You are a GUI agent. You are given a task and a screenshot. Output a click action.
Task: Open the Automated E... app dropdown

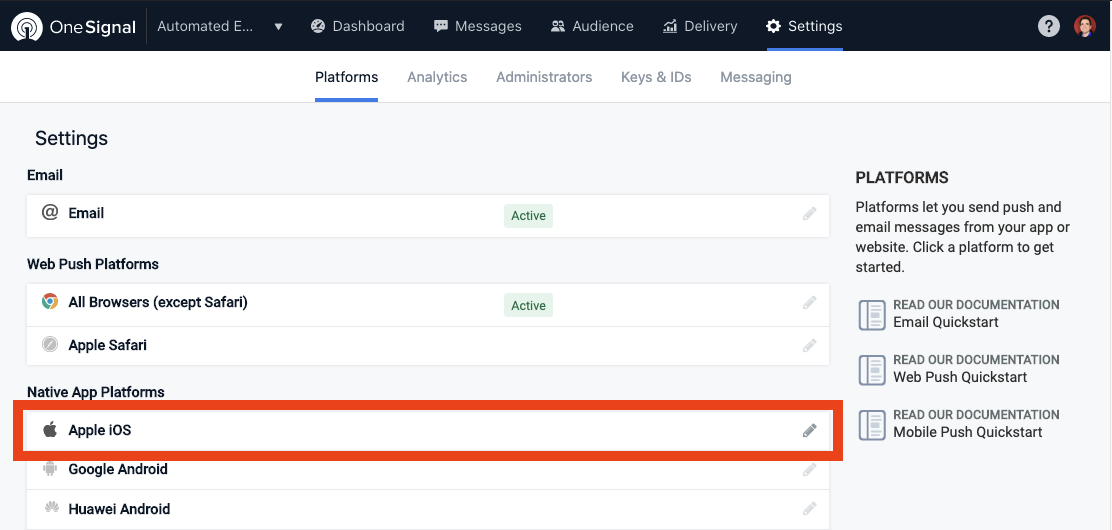click(220, 26)
